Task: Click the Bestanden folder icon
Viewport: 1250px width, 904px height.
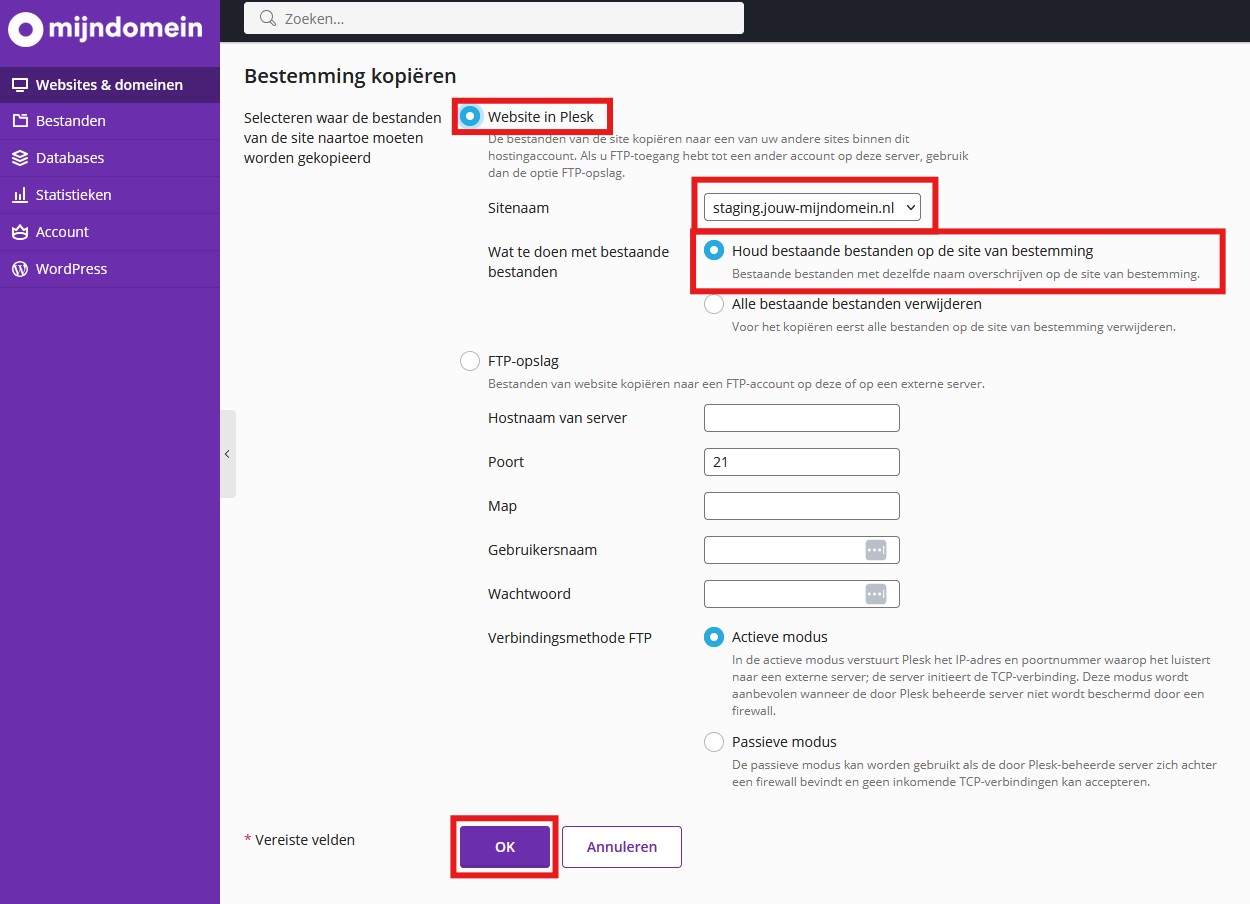Action: click(x=19, y=121)
